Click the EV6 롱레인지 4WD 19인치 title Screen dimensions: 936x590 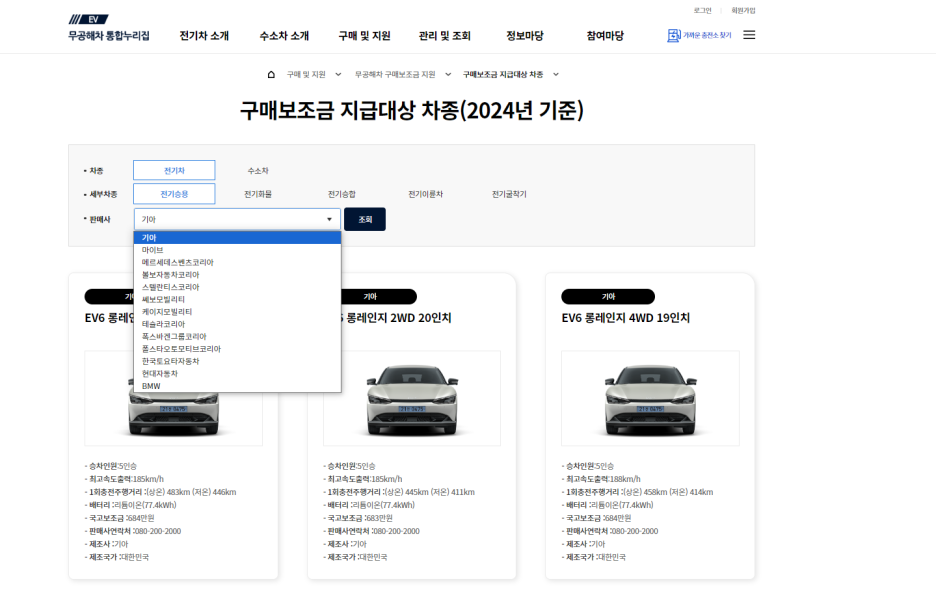[x=626, y=318]
